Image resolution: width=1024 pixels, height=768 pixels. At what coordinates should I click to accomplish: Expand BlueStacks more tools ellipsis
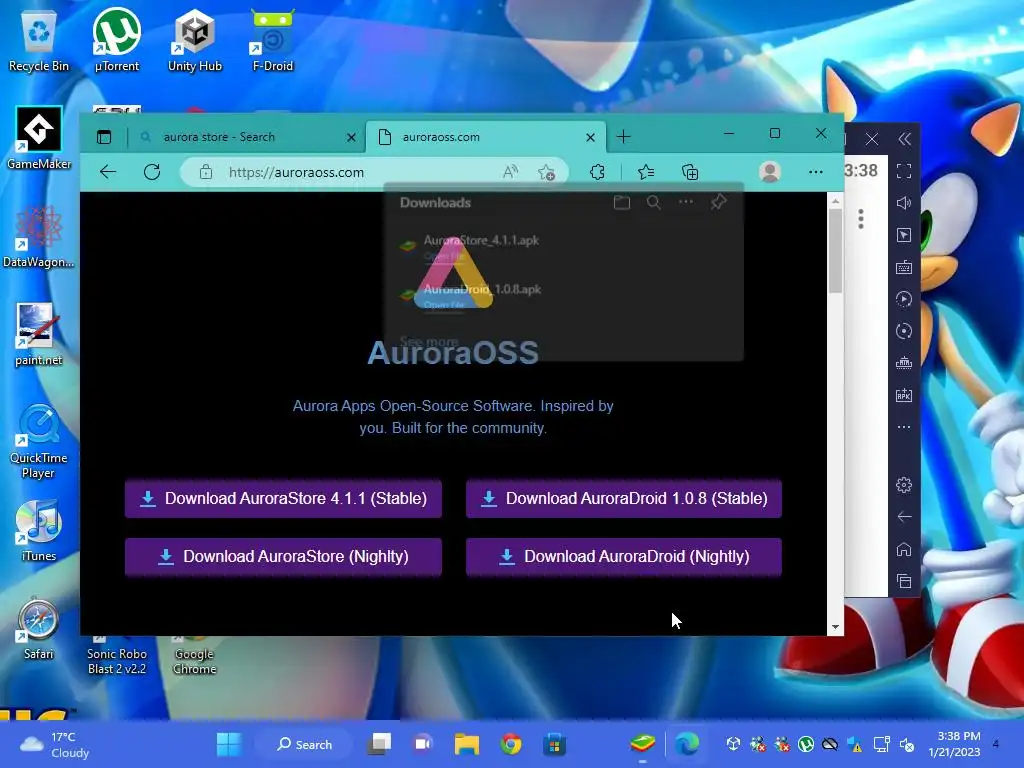pyautogui.click(x=904, y=427)
